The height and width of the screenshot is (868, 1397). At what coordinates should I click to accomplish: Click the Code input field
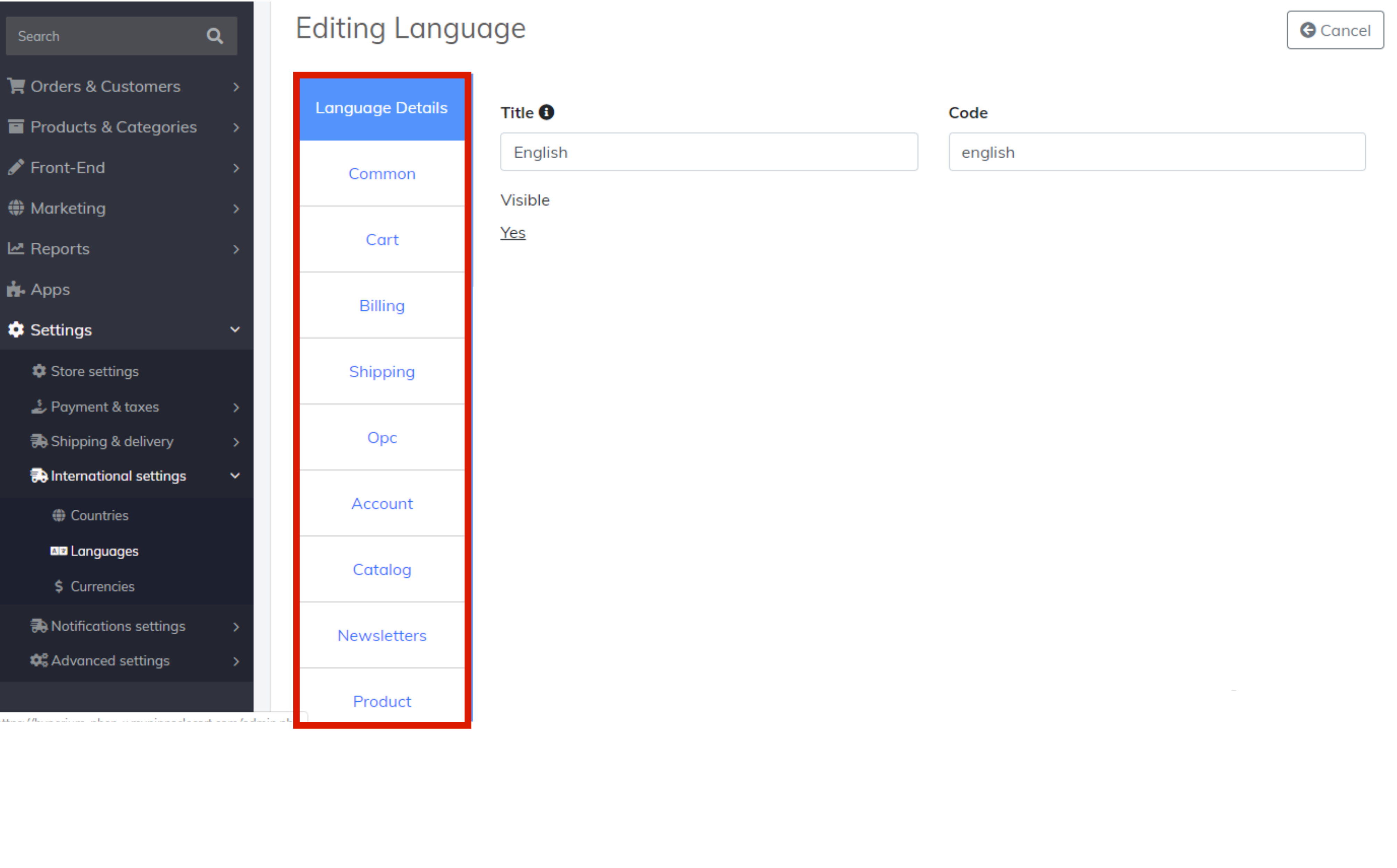1156,152
